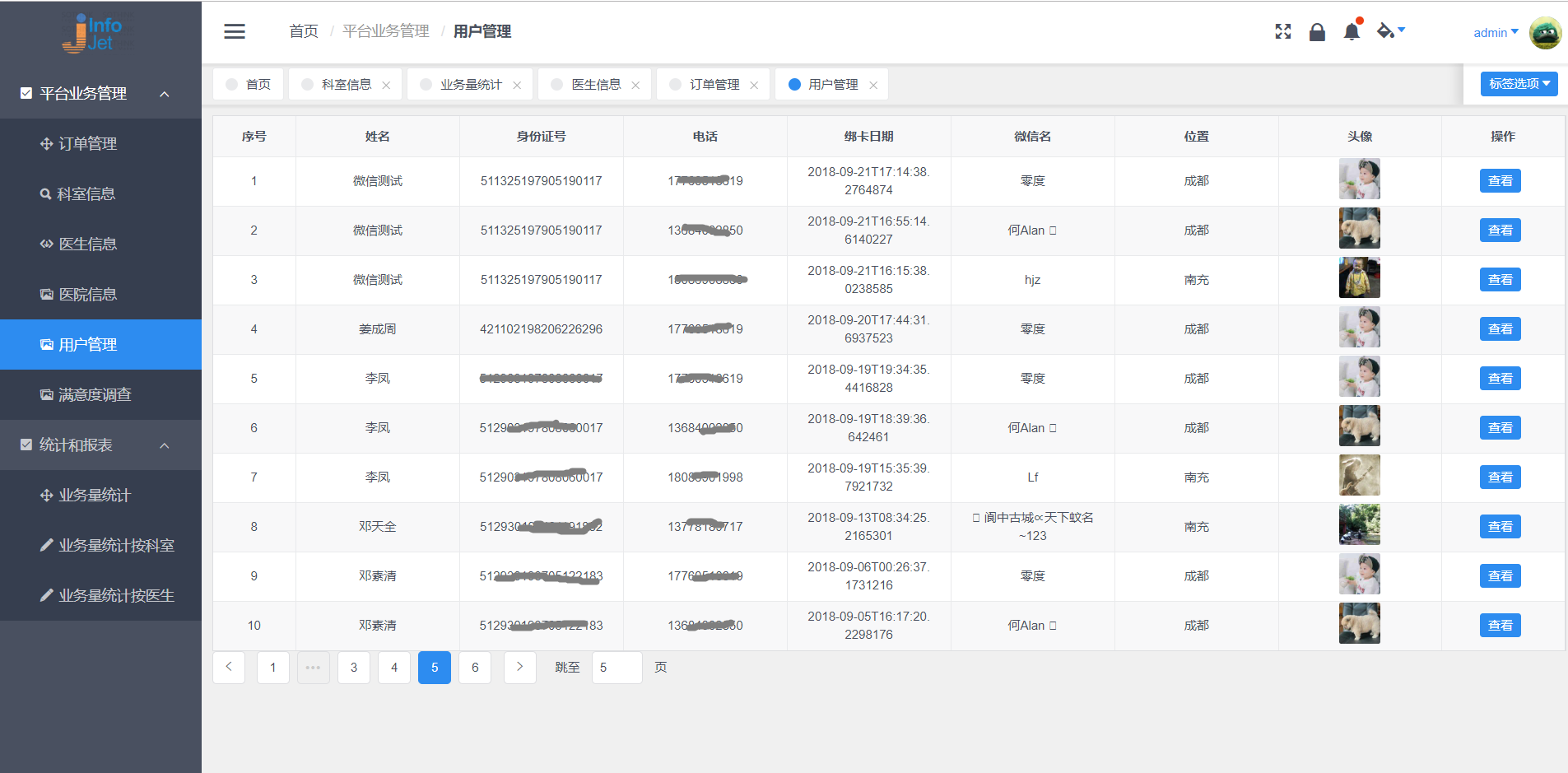Go to the previous page arrow
Viewport: 1568px width, 773px height.
pos(229,668)
